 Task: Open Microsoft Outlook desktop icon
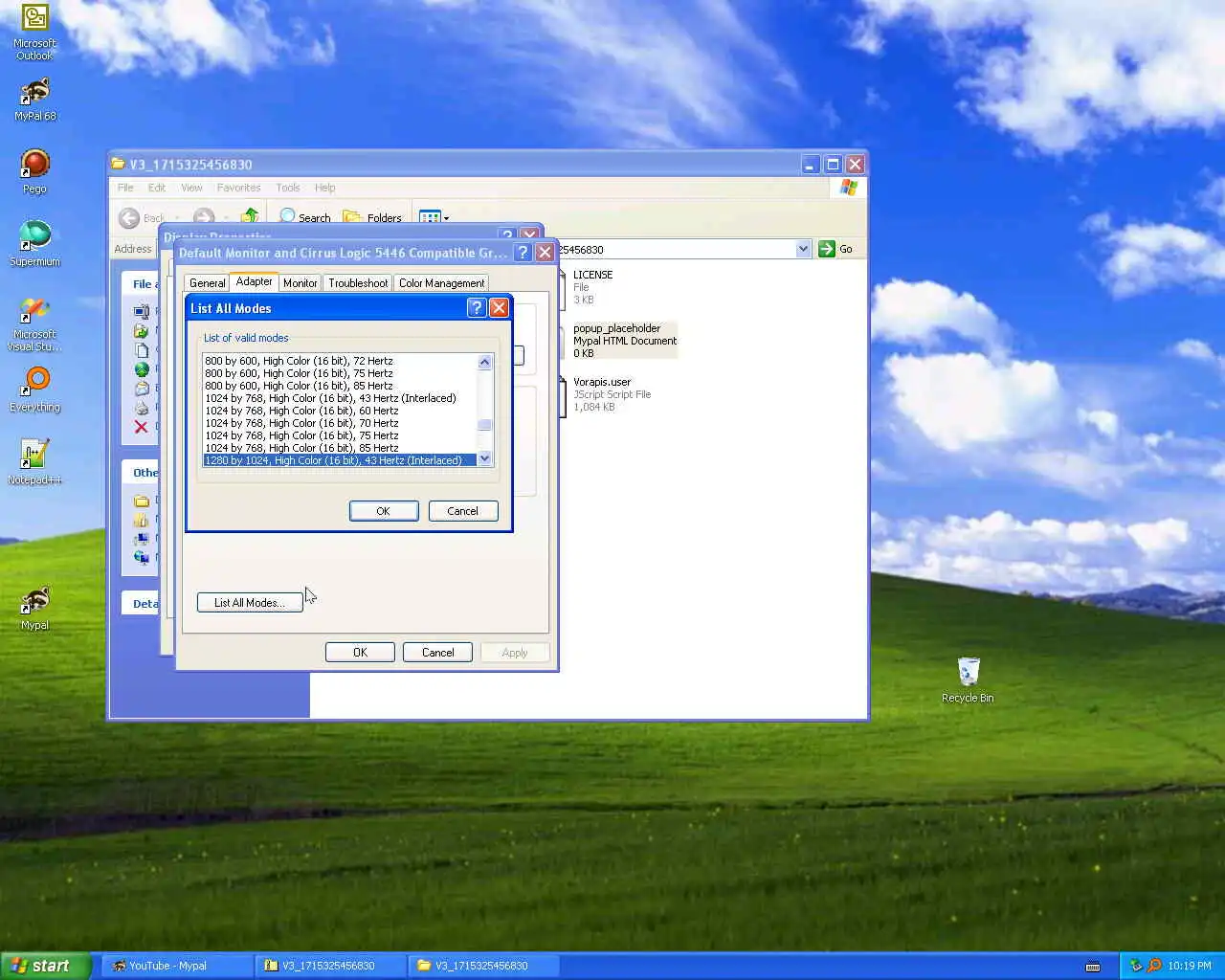(34, 33)
